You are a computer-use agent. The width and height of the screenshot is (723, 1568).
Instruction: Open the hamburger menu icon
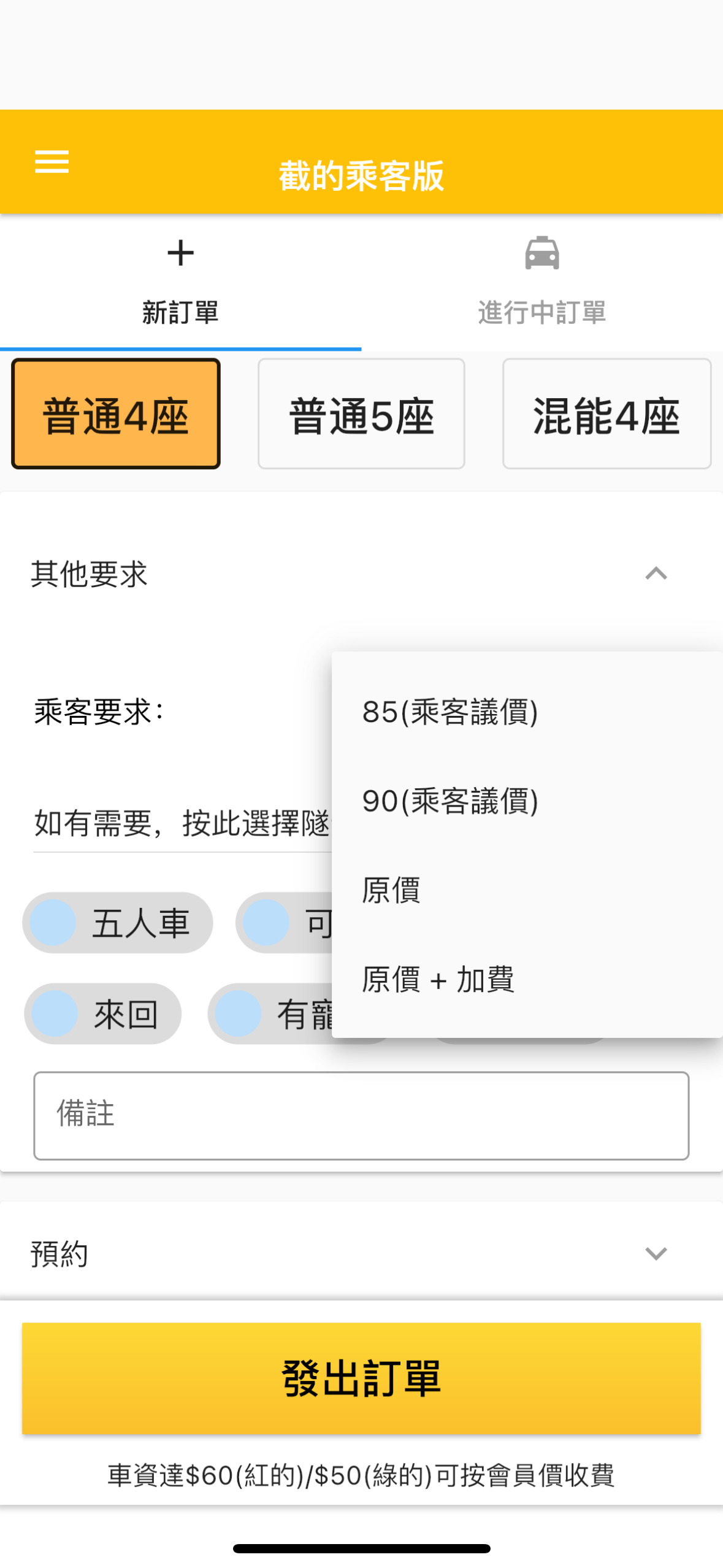52,162
